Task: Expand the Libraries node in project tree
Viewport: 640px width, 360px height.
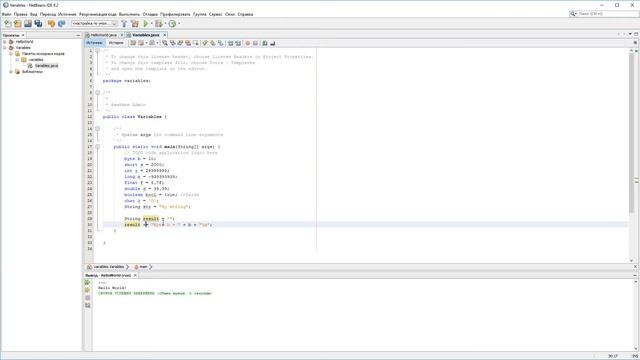Action: coord(11,71)
